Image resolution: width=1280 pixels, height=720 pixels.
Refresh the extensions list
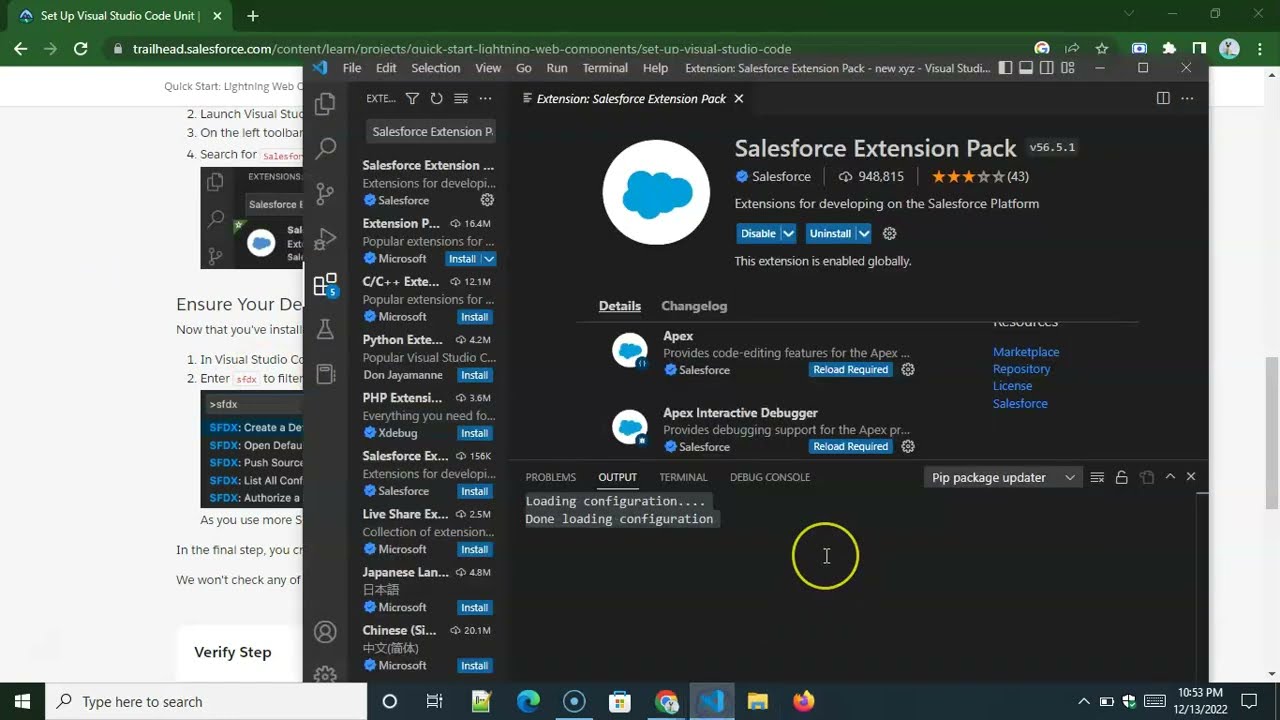tap(436, 99)
